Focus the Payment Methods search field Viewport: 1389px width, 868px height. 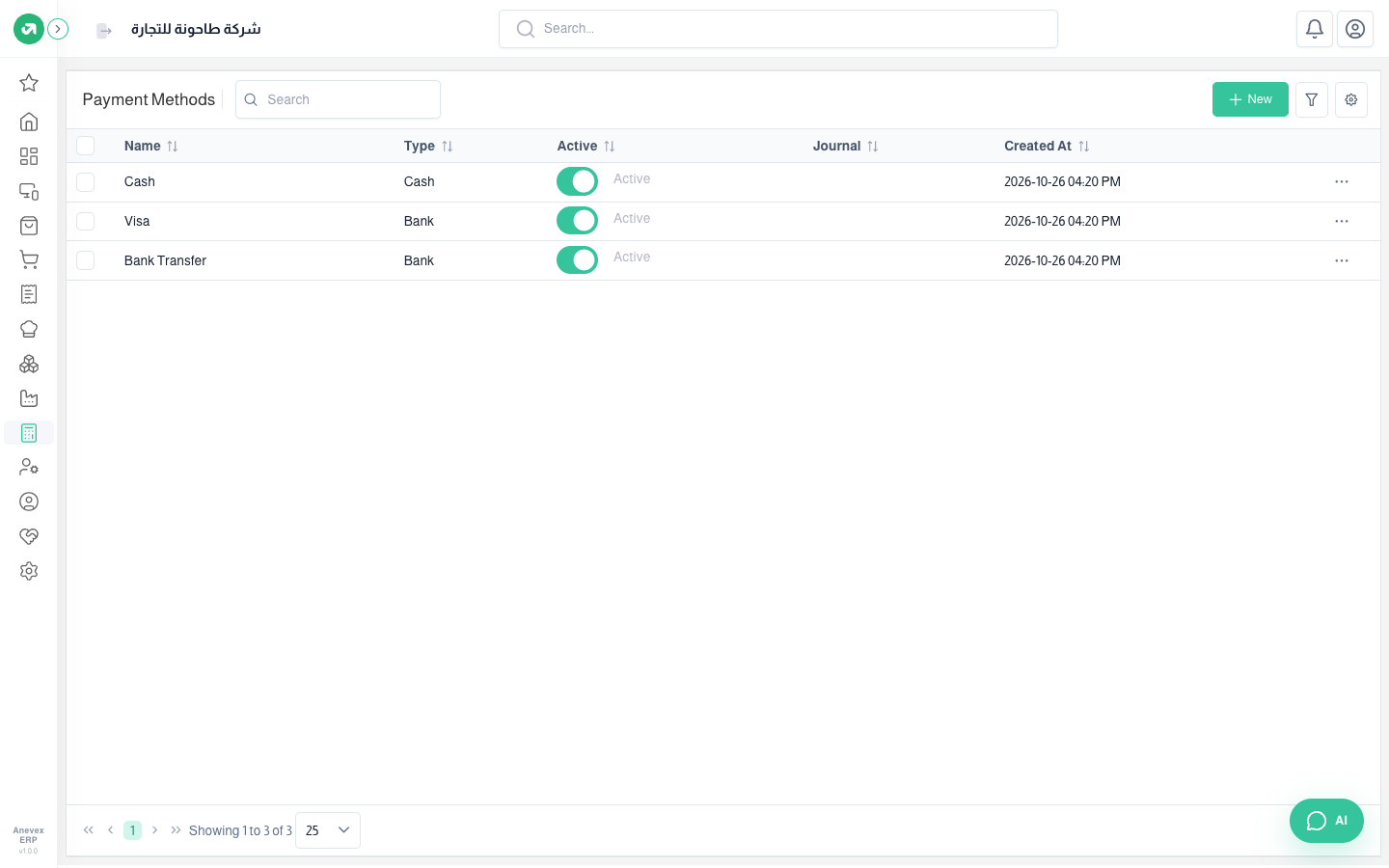338,99
